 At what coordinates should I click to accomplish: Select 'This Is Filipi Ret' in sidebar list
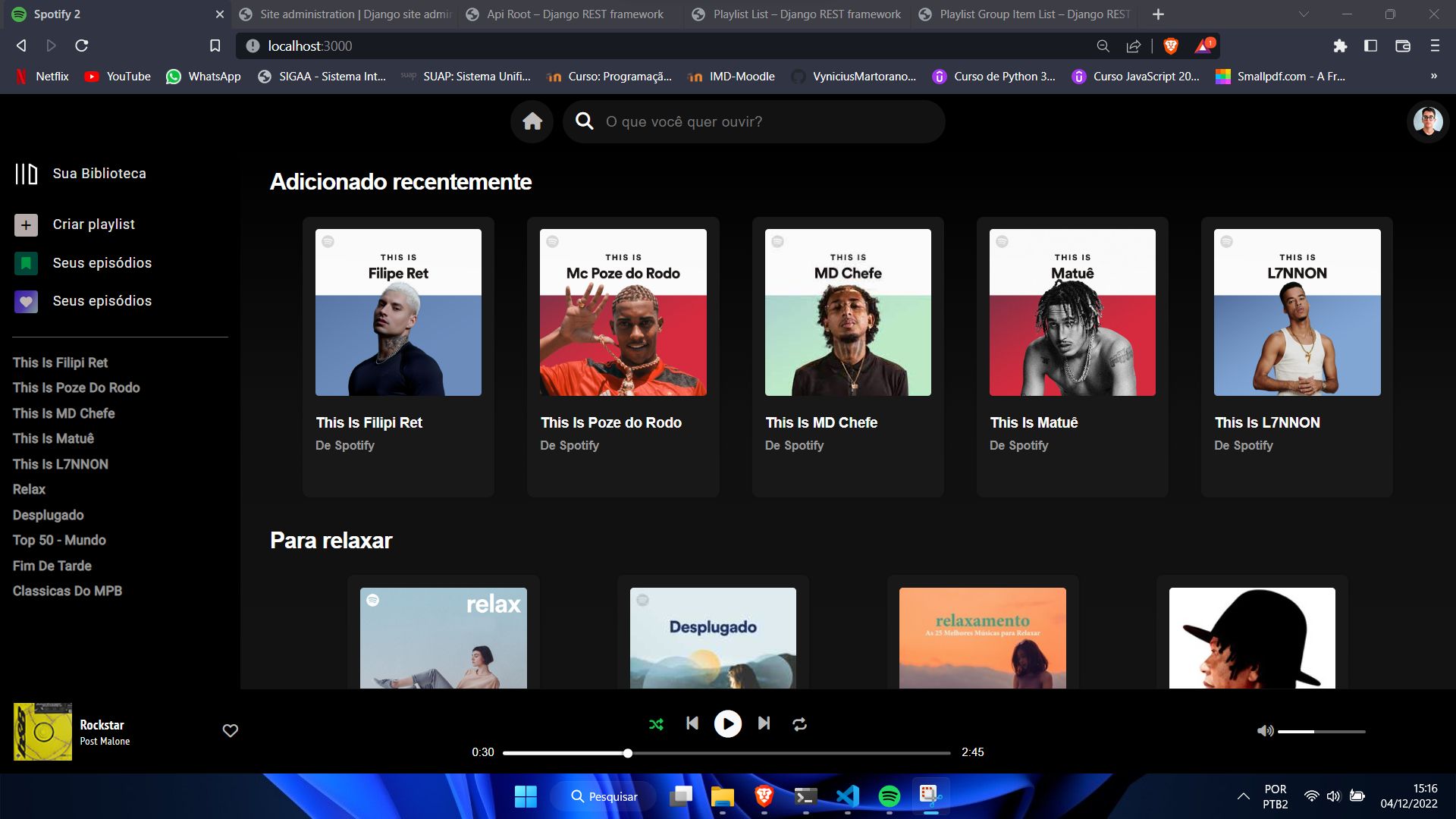point(61,362)
